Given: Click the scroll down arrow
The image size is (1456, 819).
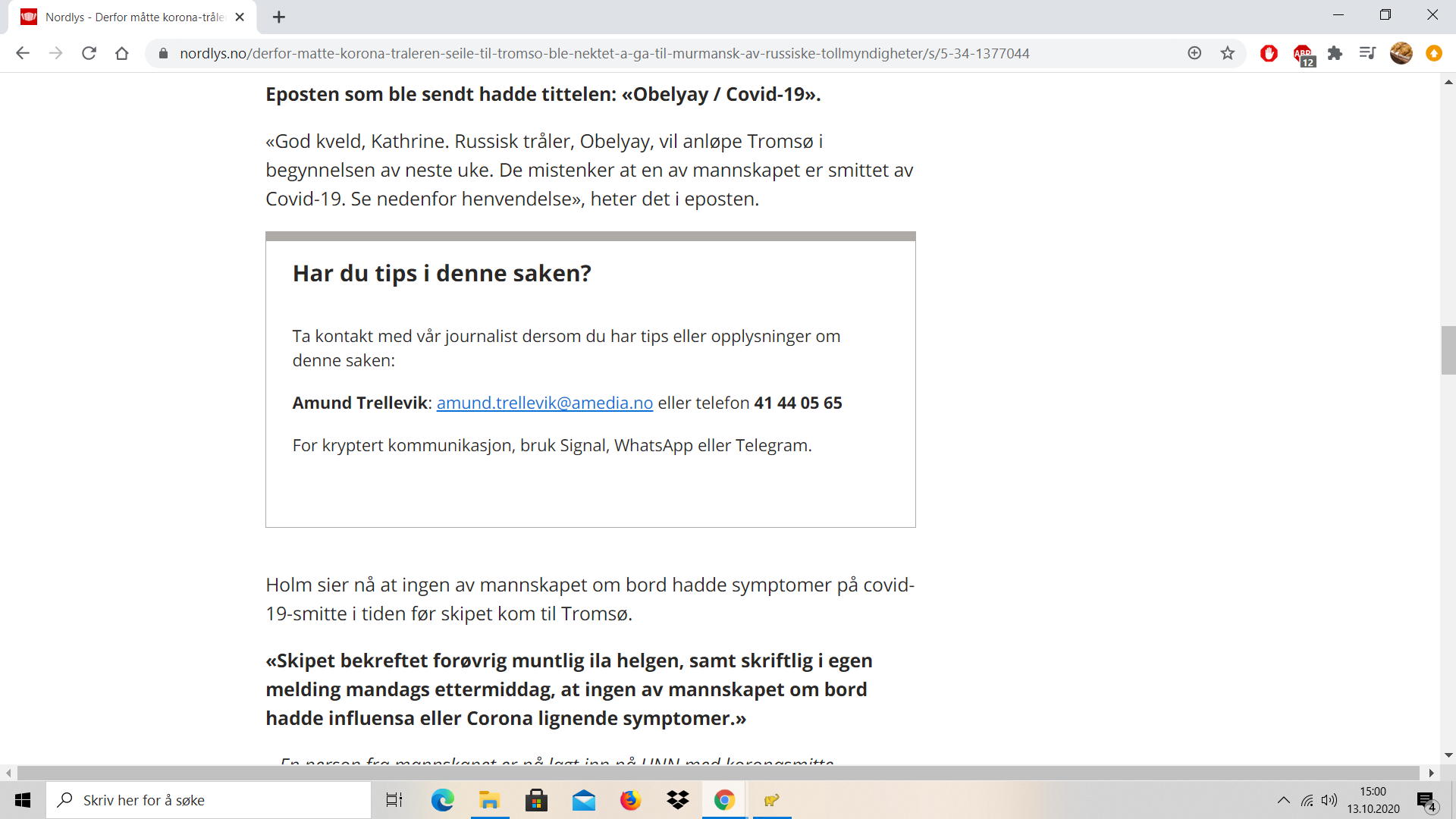Looking at the screenshot, I should (x=1448, y=755).
